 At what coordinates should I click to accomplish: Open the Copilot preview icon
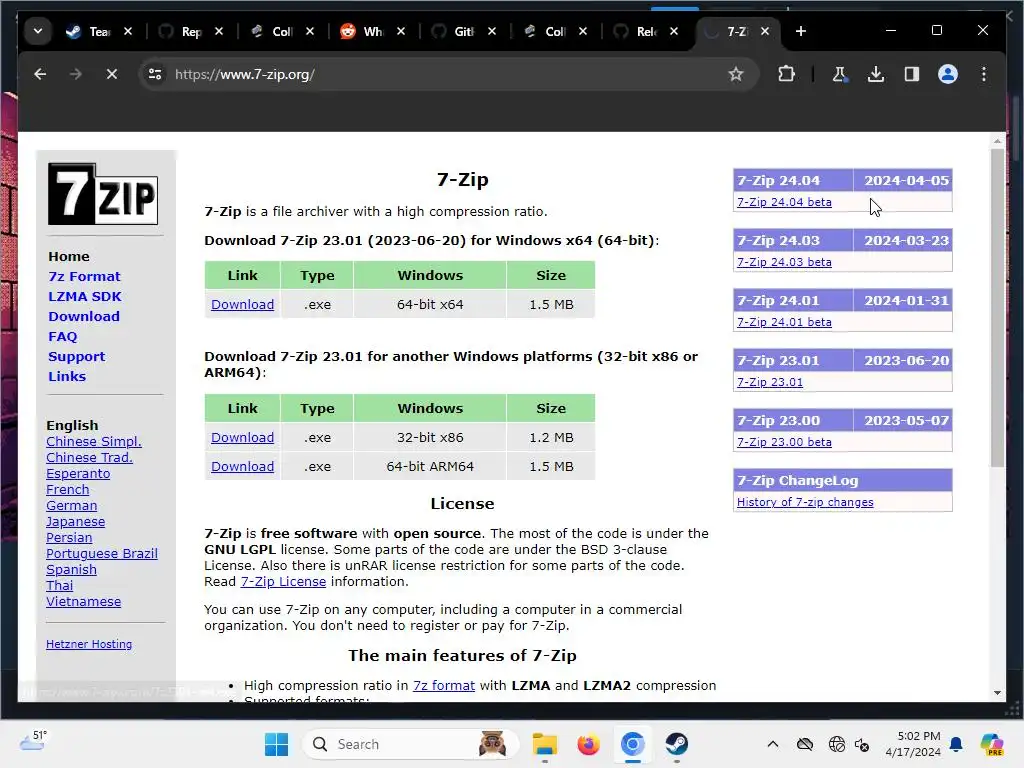[x=991, y=744]
